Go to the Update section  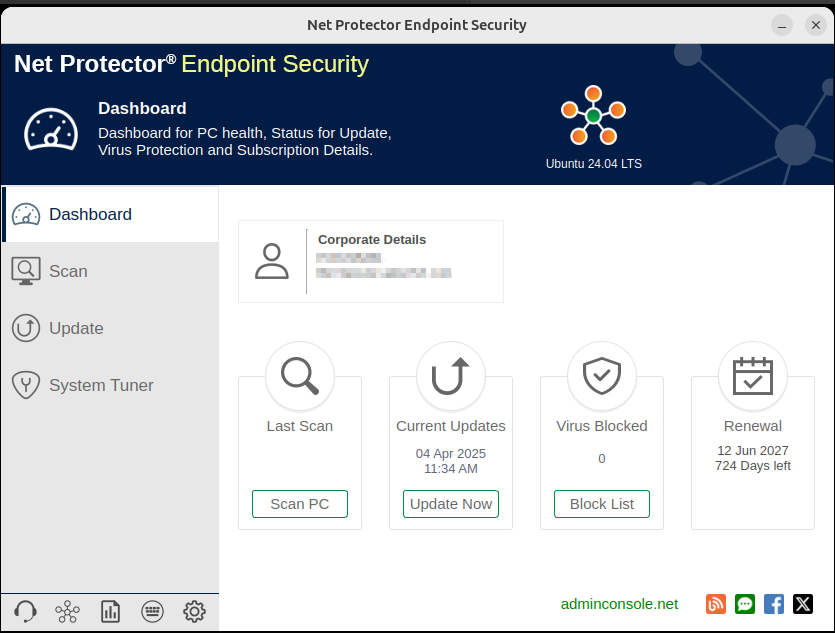pyautogui.click(x=76, y=328)
